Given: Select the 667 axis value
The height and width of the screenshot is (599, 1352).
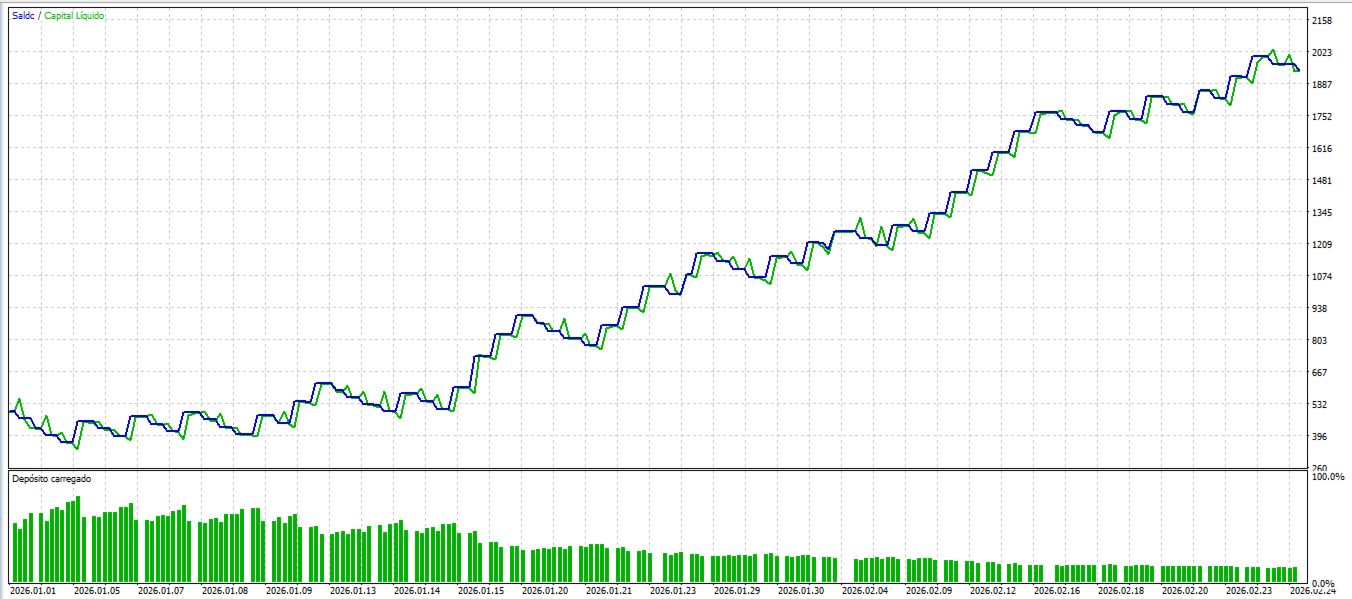Looking at the screenshot, I should pyautogui.click(x=1321, y=373).
